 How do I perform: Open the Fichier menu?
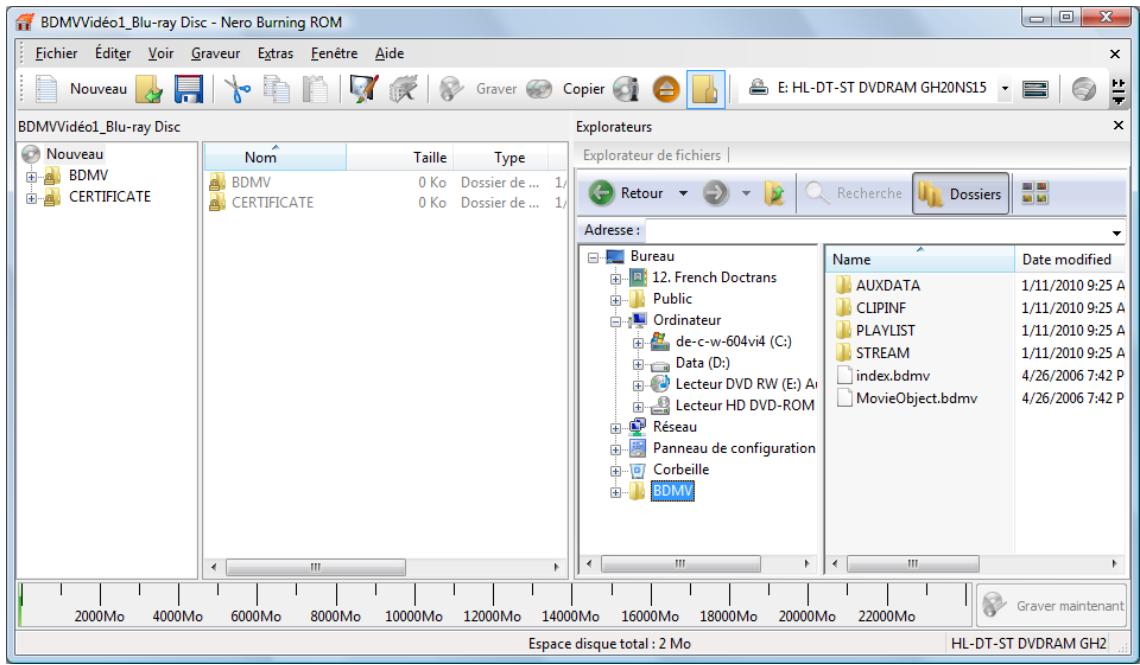coord(56,53)
